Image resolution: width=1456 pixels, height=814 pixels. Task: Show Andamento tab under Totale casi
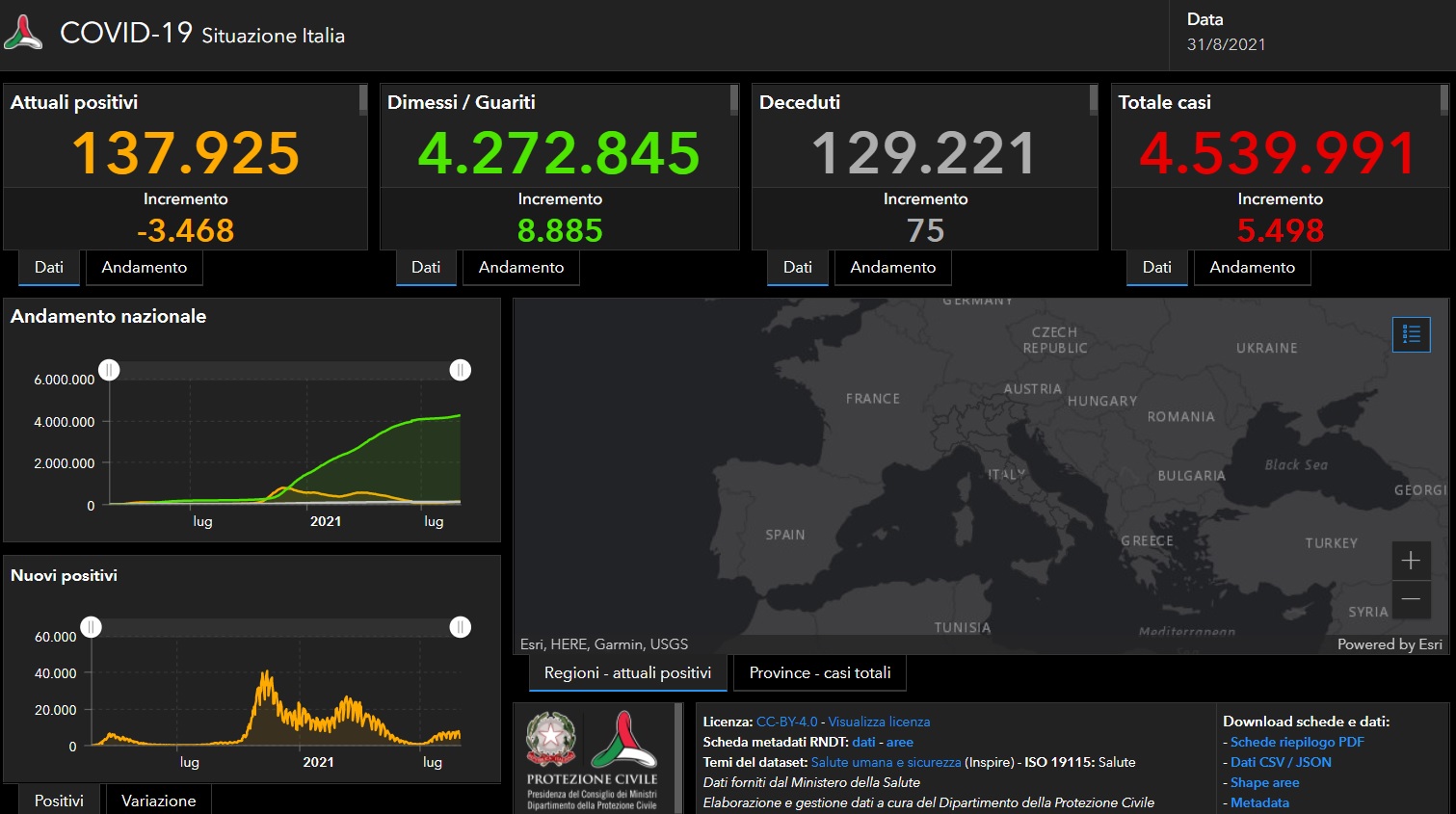(x=1252, y=267)
